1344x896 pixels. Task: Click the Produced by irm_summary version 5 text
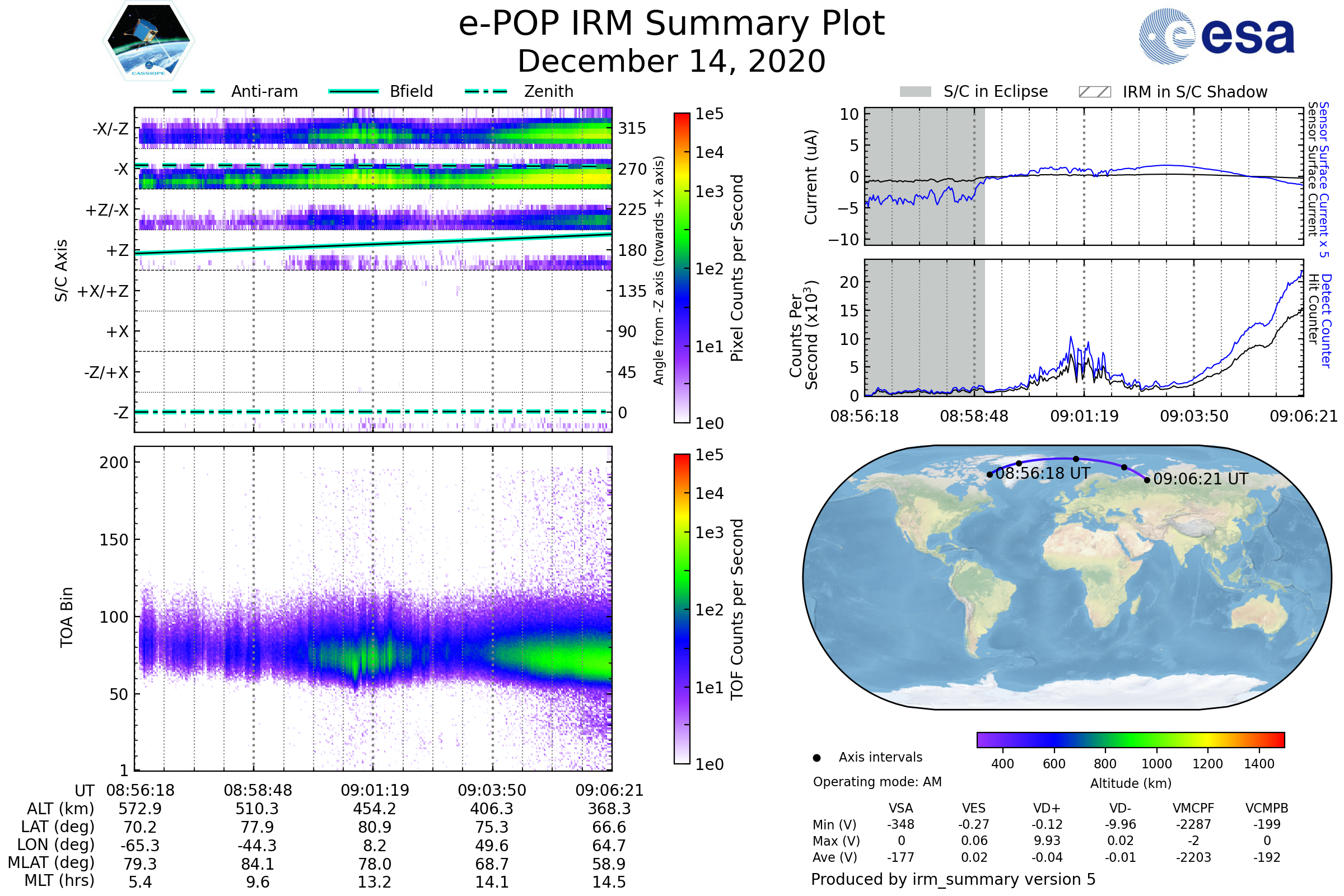point(953,879)
